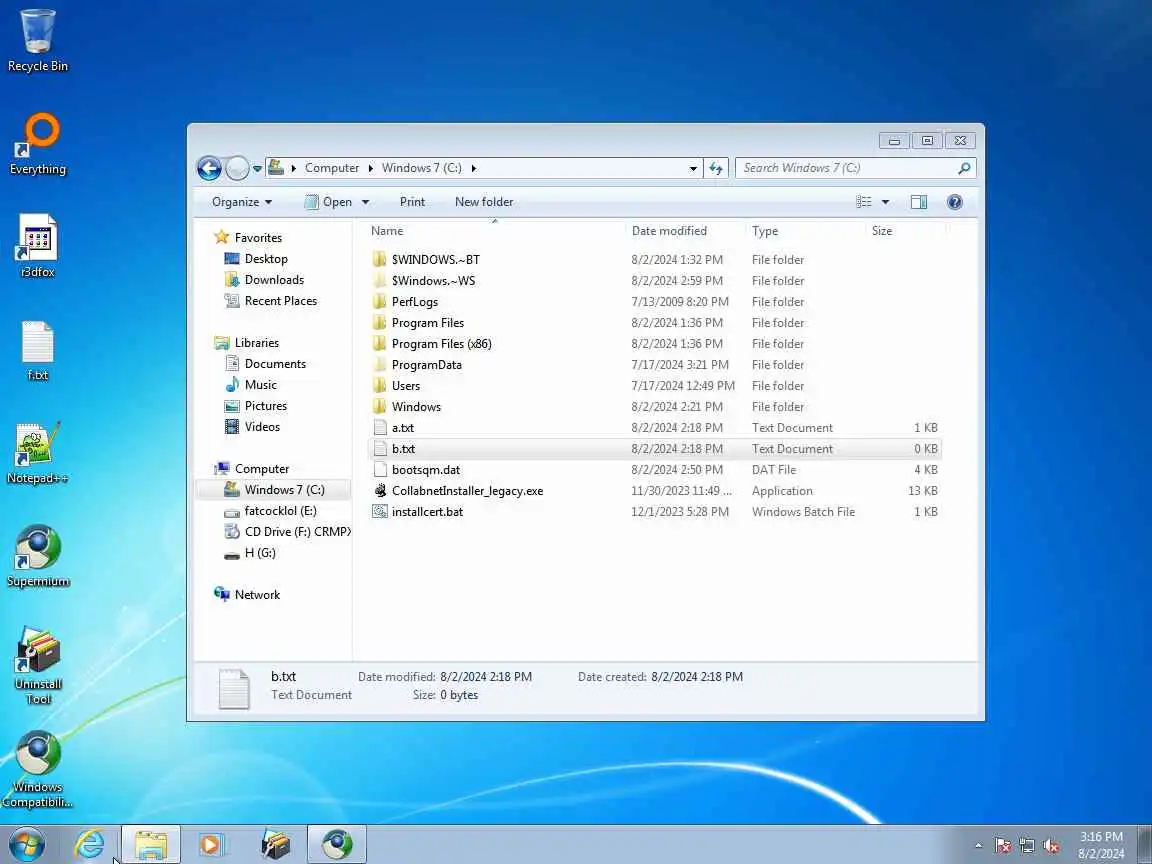Click Print in the toolbar
This screenshot has height=864, width=1152.
(x=412, y=202)
